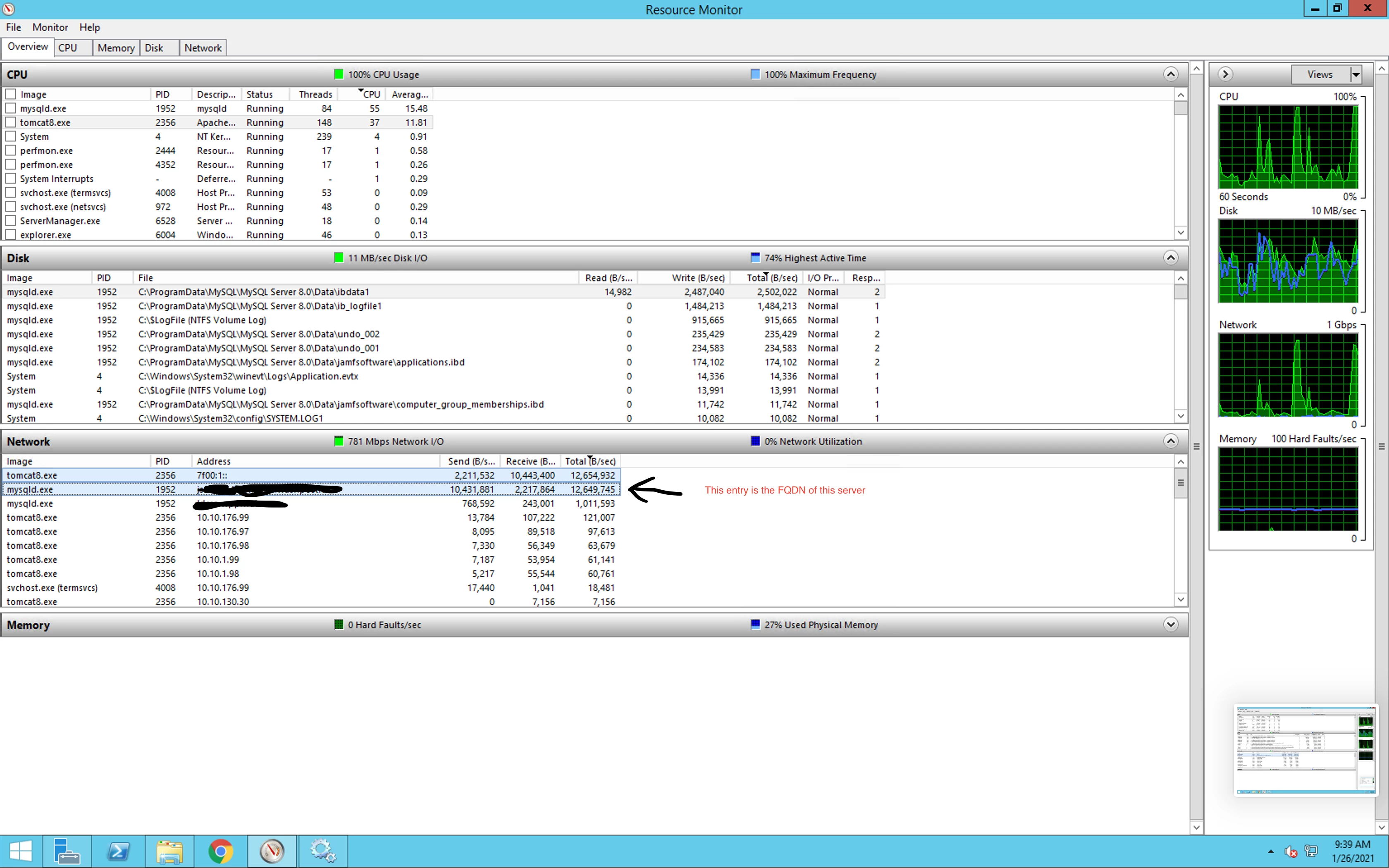The width and height of the screenshot is (1389, 868).
Task: Select the 10.10.130.30 network row
Action: [x=311, y=601]
